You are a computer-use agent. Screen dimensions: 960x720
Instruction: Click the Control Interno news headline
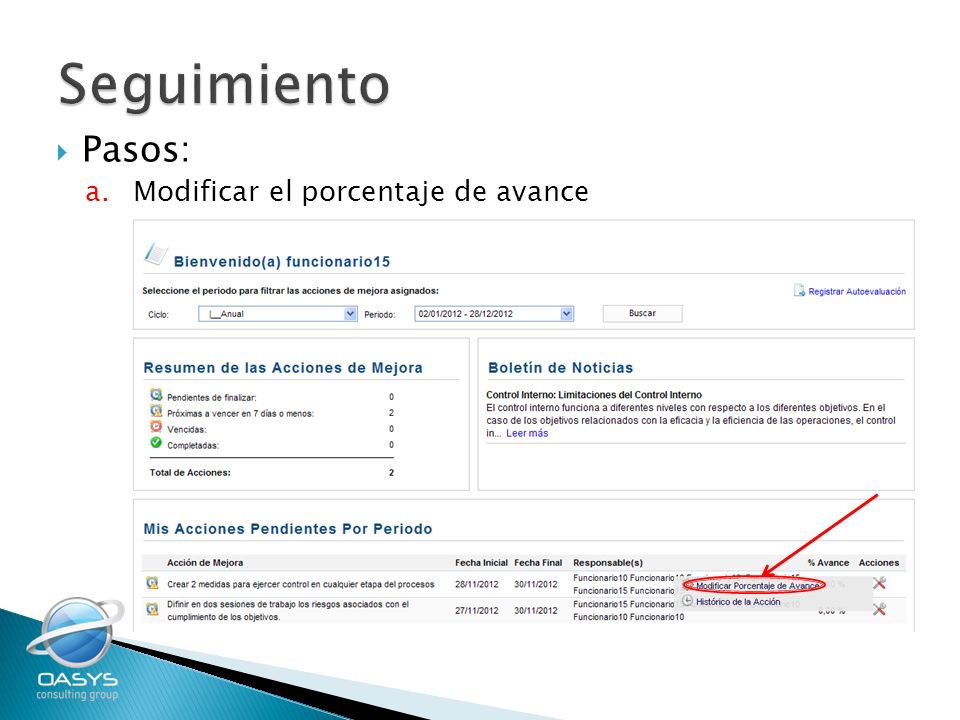(594, 395)
